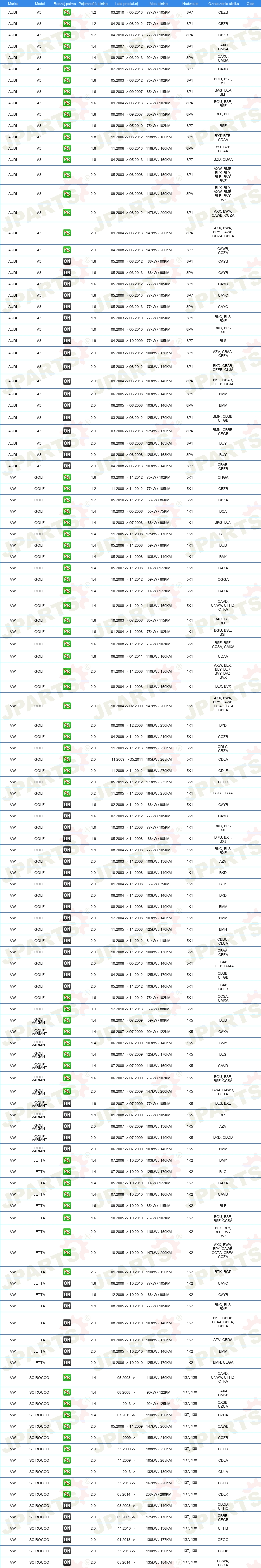
Task: Click petrol icon in Golf CHGA row
Action: [x=67, y=477]
